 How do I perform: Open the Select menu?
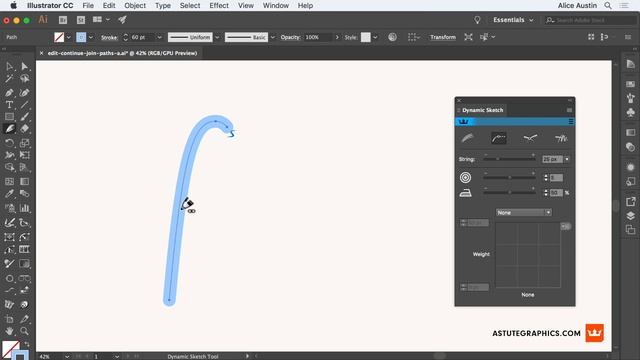(x=190, y=6)
